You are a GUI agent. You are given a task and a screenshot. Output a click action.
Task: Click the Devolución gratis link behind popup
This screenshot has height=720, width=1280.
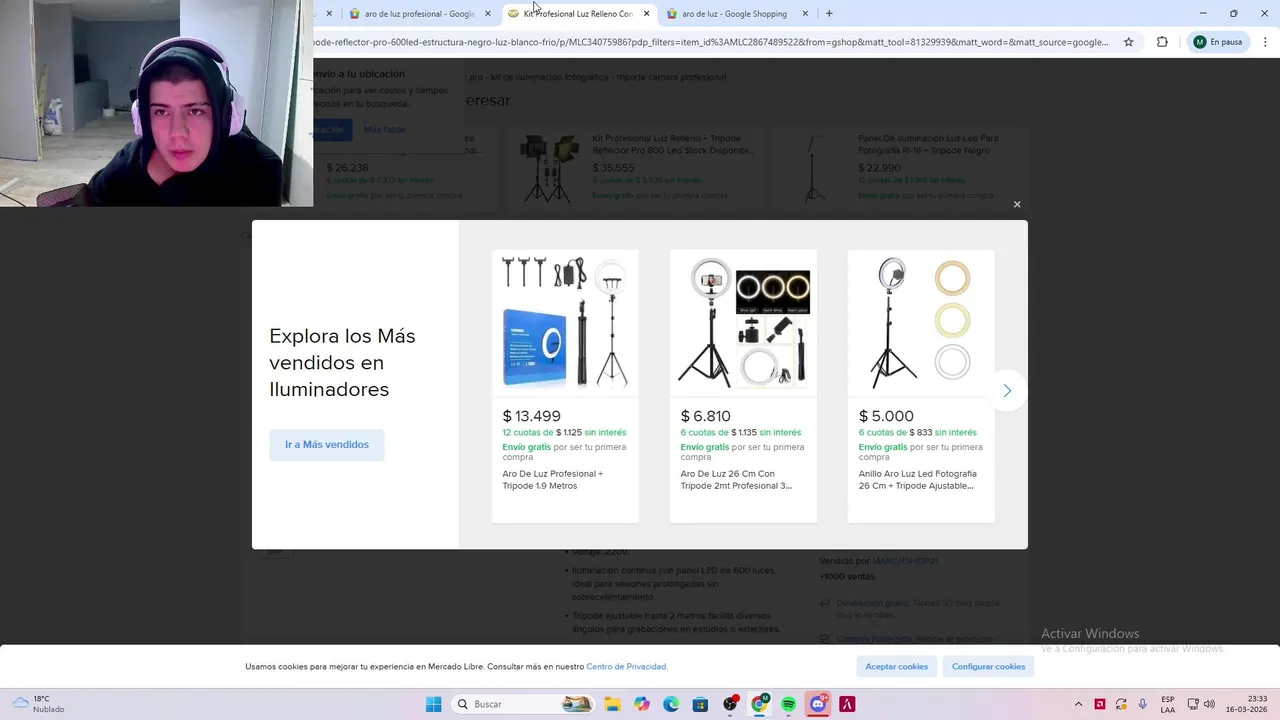(x=873, y=603)
